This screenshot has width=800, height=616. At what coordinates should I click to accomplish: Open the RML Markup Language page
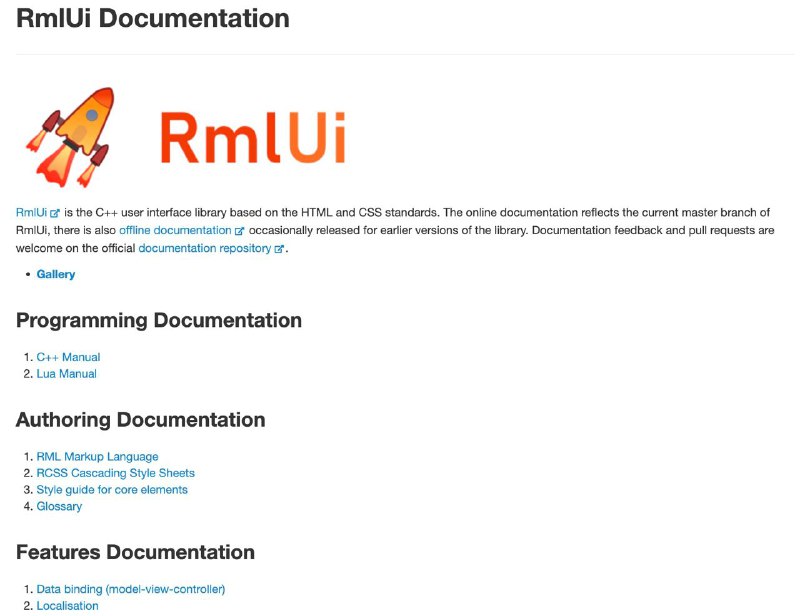(97, 456)
